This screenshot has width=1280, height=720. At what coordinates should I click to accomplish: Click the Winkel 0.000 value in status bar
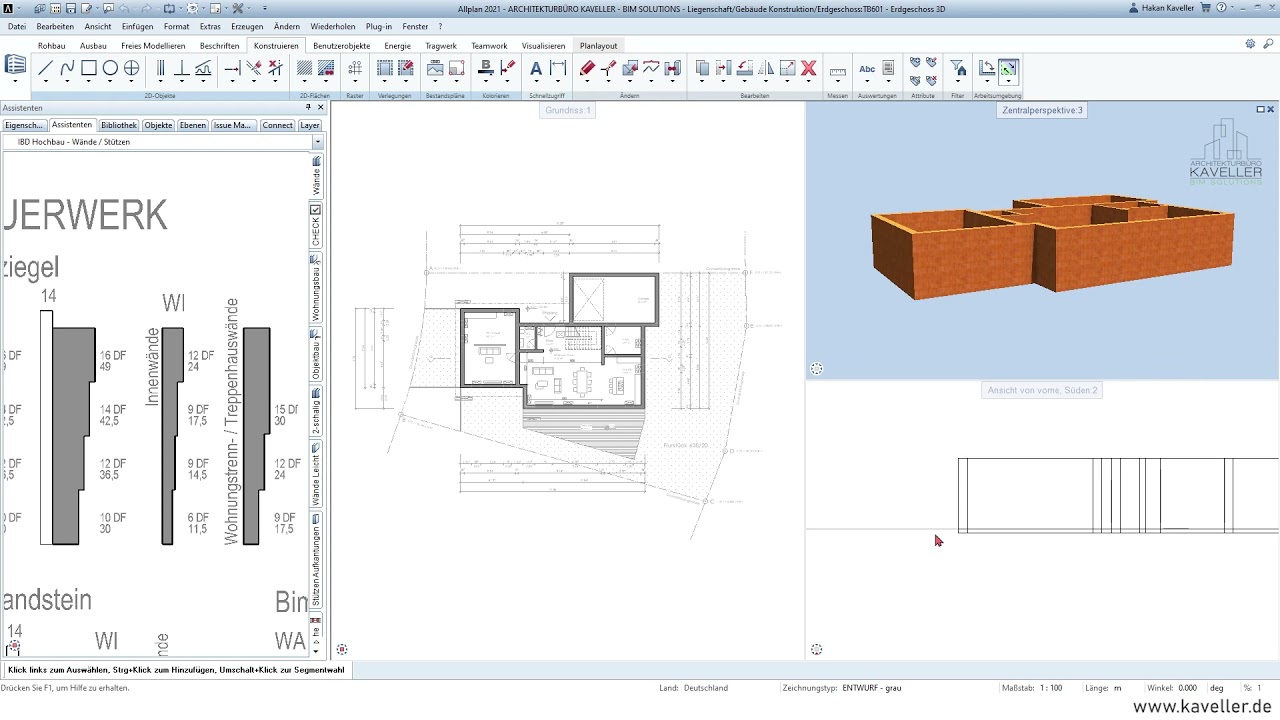tap(1187, 688)
